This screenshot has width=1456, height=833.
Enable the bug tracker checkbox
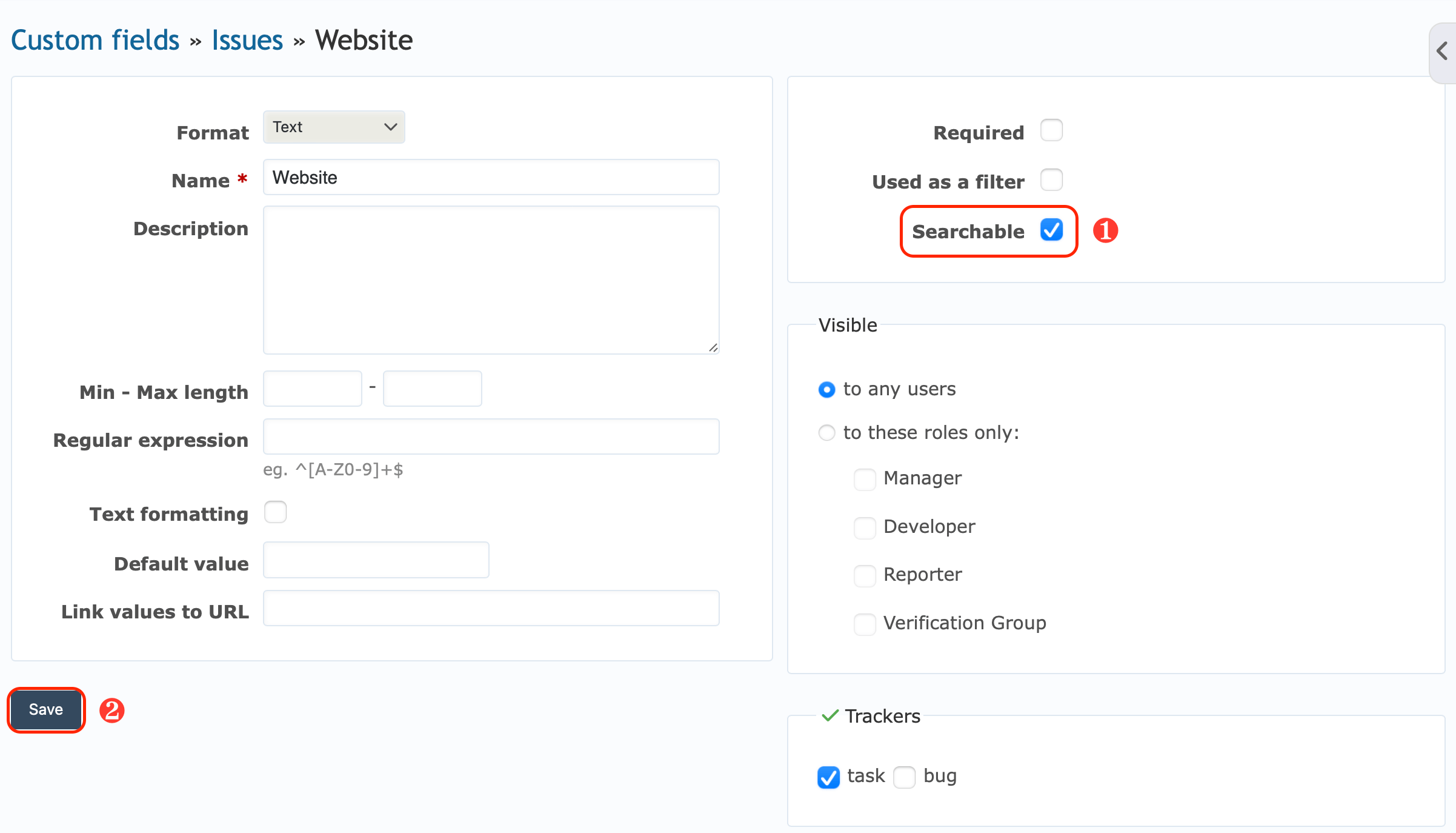point(905,778)
